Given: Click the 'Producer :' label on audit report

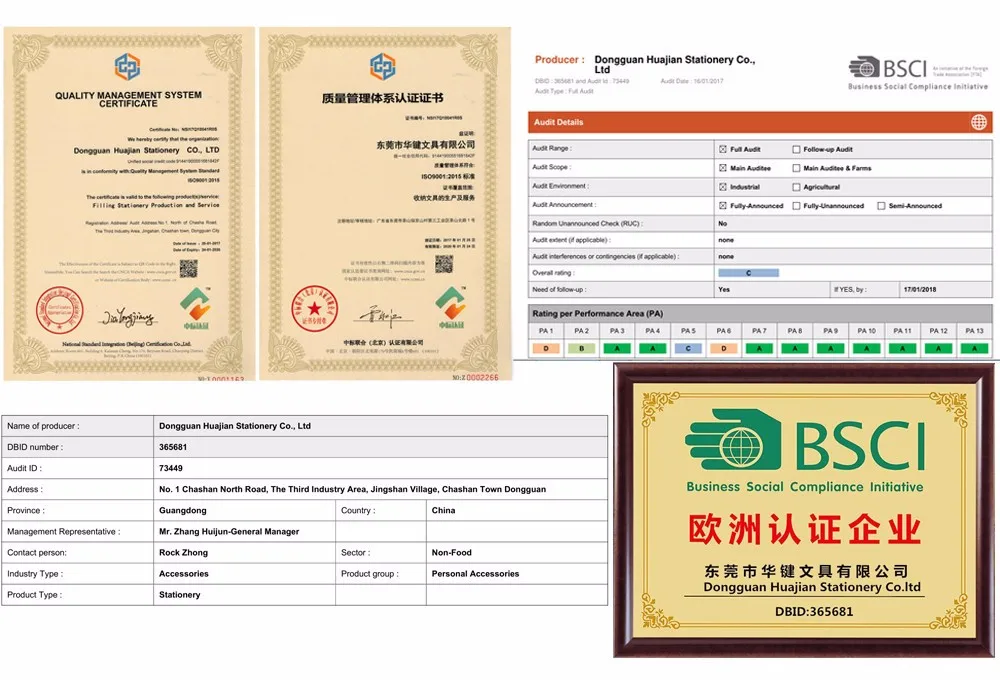Looking at the screenshot, I should (x=559, y=59).
